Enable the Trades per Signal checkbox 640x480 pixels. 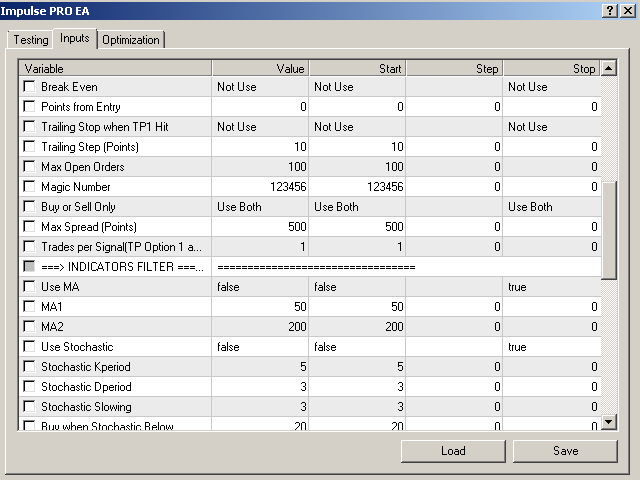(29, 247)
